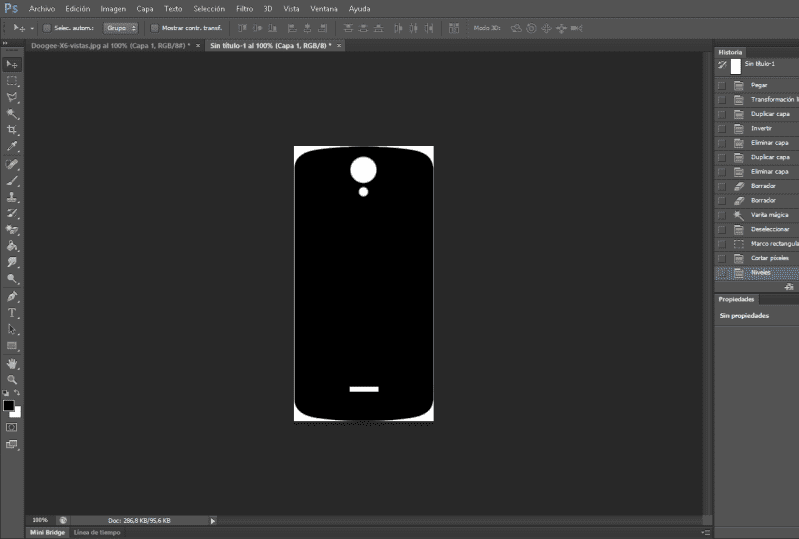Select the Magic Wand tool
799x539 pixels.
point(12,114)
